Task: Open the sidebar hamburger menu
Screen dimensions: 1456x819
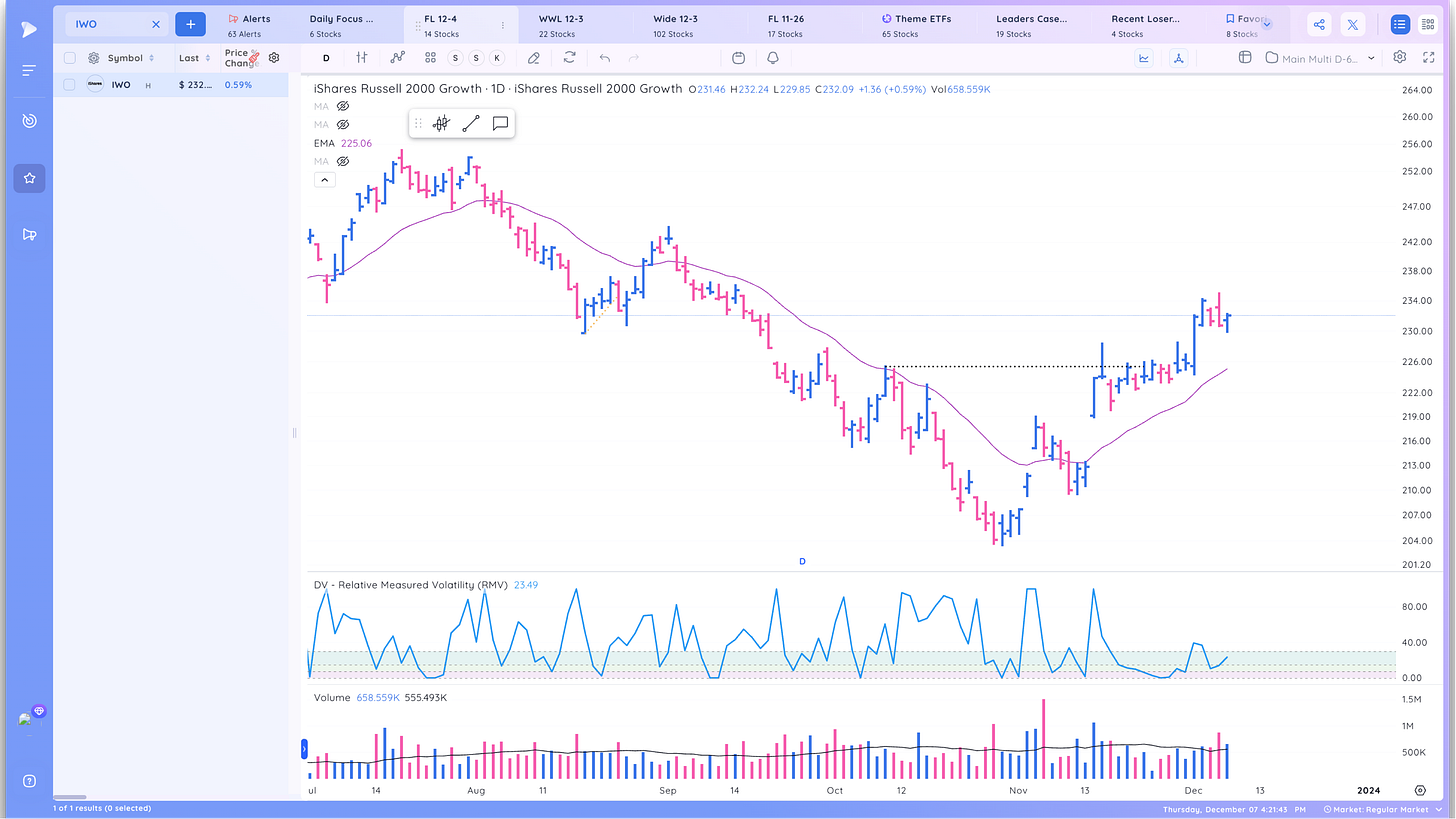Action: coord(29,71)
